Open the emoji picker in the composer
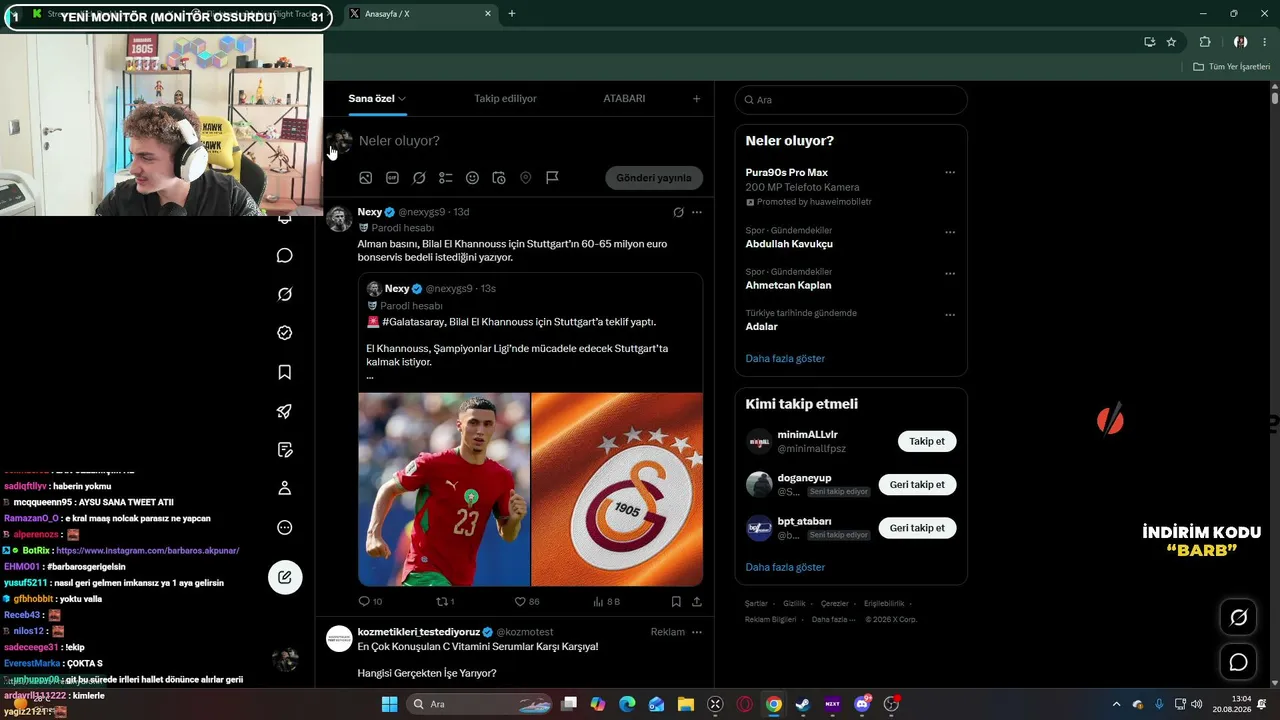 click(472, 178)
